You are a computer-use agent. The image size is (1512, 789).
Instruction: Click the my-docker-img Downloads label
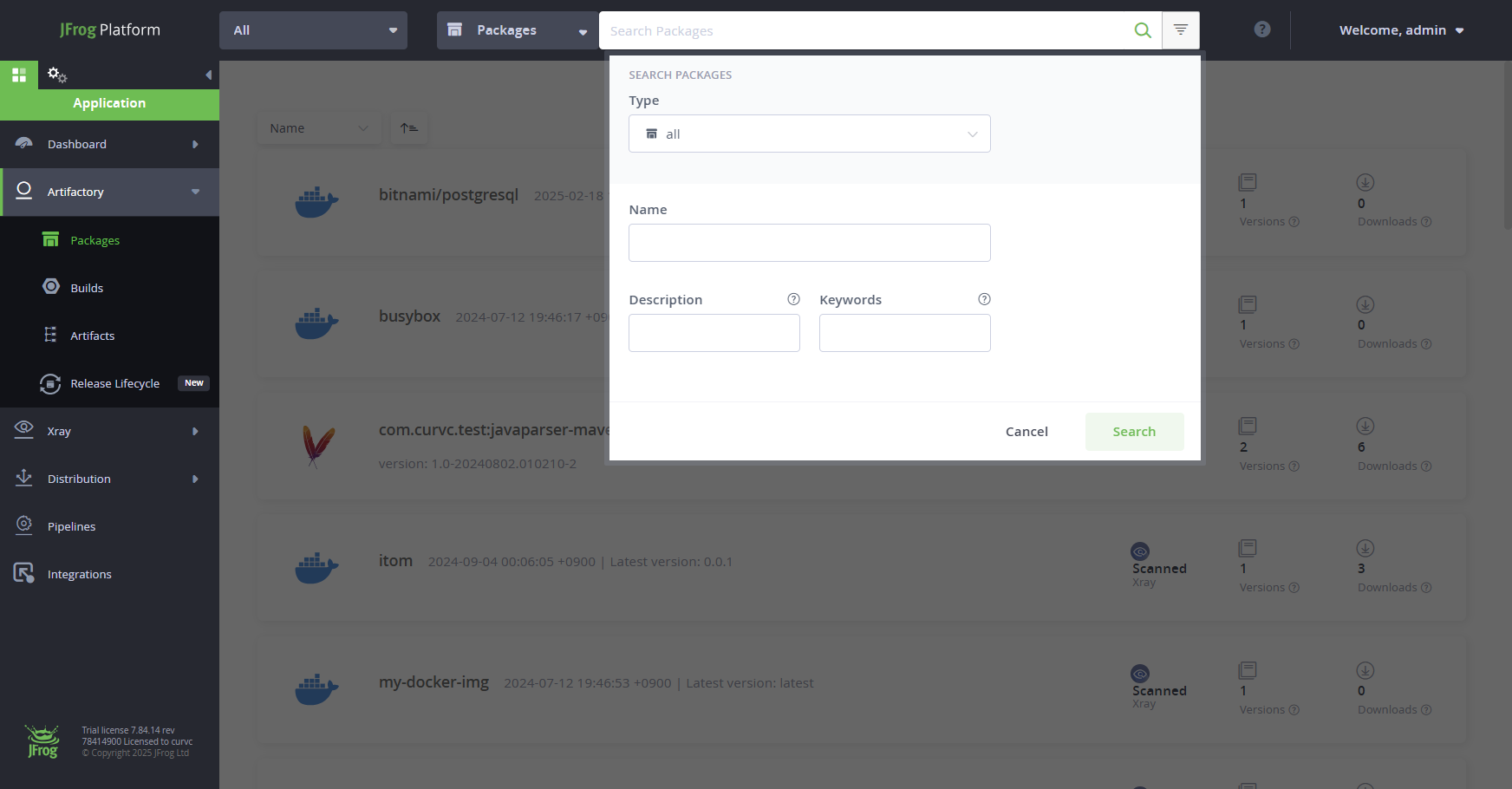click(x=1387, y=710)
